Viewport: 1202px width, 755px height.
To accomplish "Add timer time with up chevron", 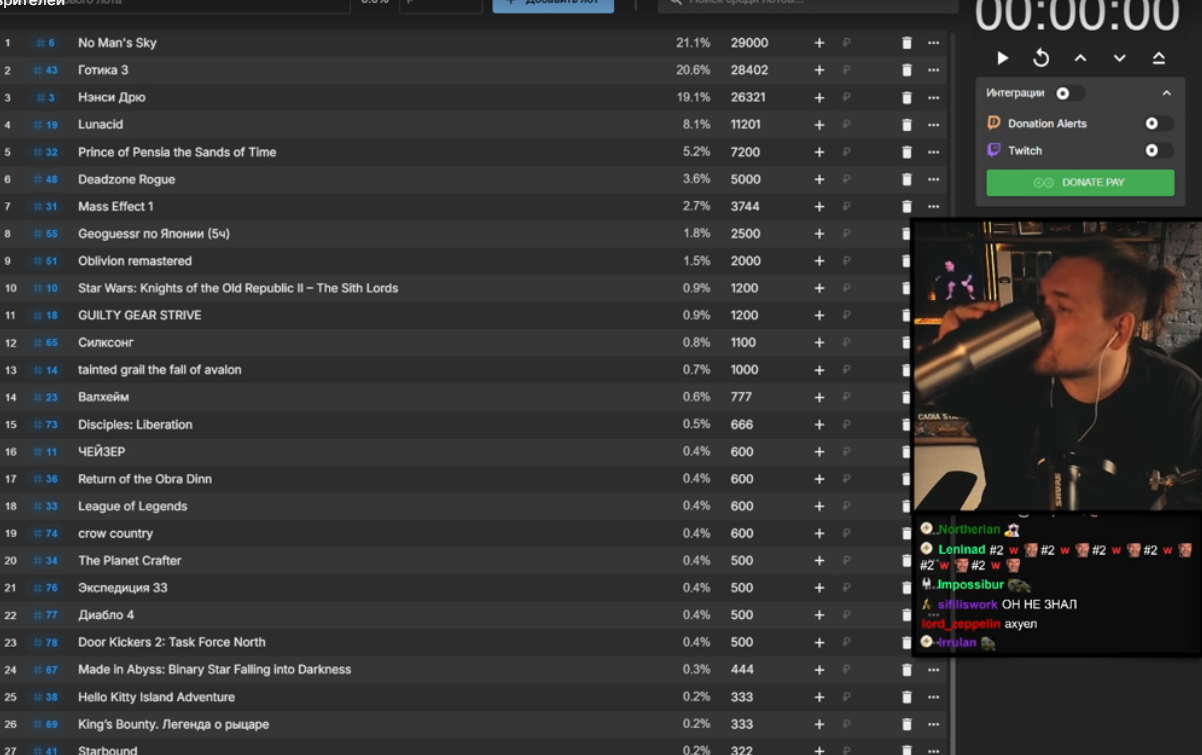I will [1080, 59].
